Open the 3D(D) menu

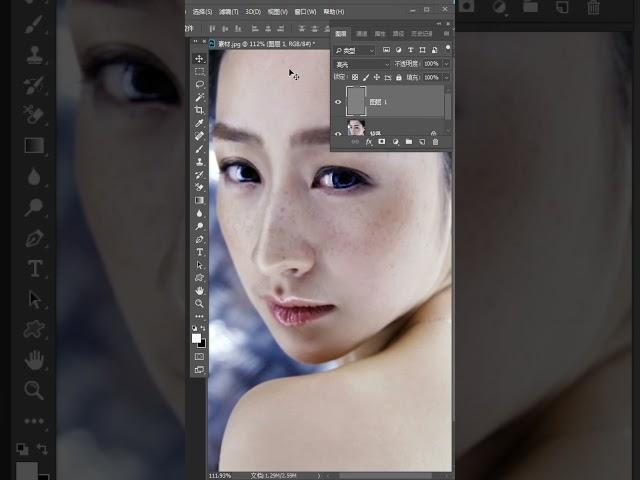coord(253,12)
